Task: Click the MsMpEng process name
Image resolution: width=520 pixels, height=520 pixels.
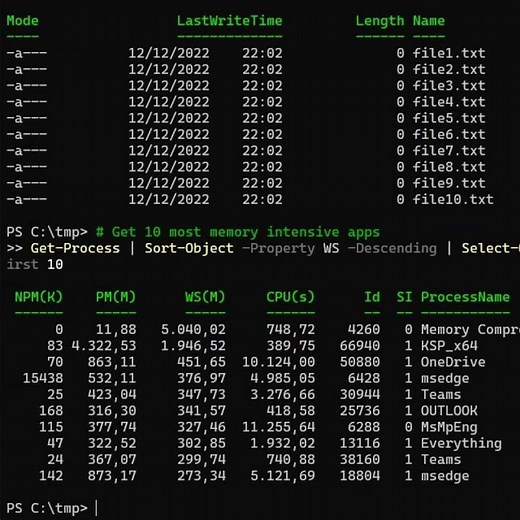Action: click(x=449, y=427)
